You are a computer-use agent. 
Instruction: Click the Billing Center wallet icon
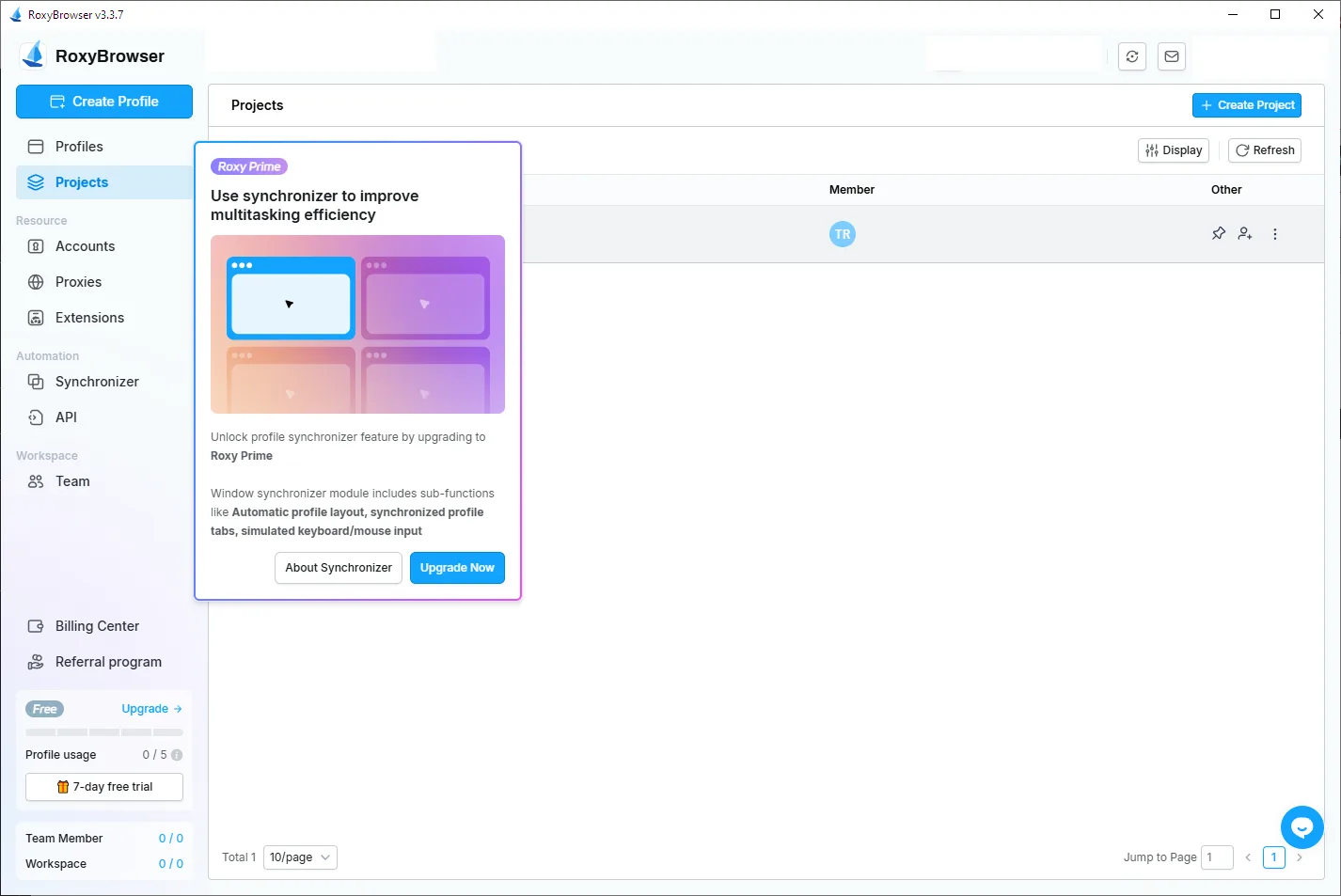[36, 626]
